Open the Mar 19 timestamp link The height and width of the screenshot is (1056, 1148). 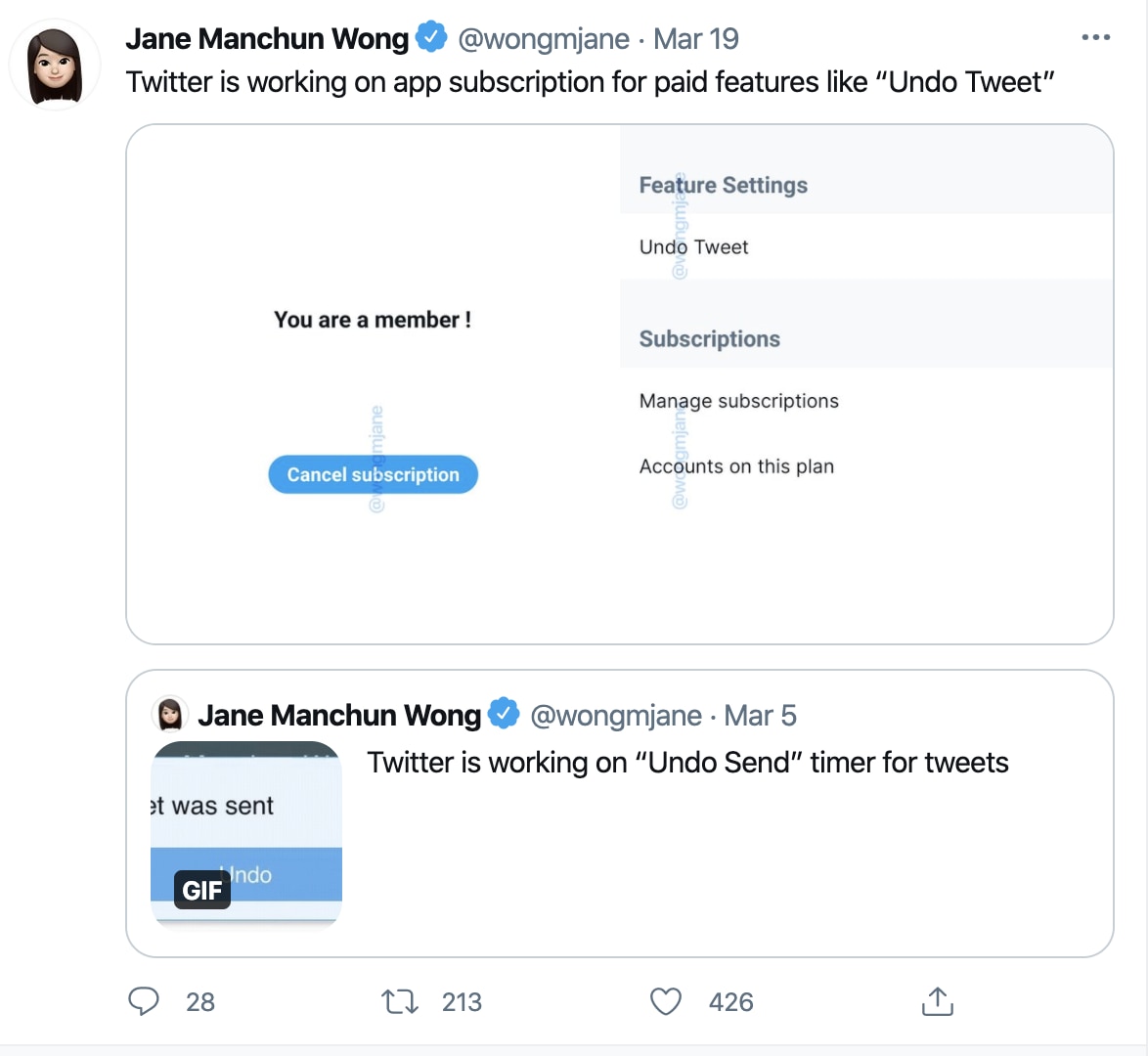(x=695, y=39)
